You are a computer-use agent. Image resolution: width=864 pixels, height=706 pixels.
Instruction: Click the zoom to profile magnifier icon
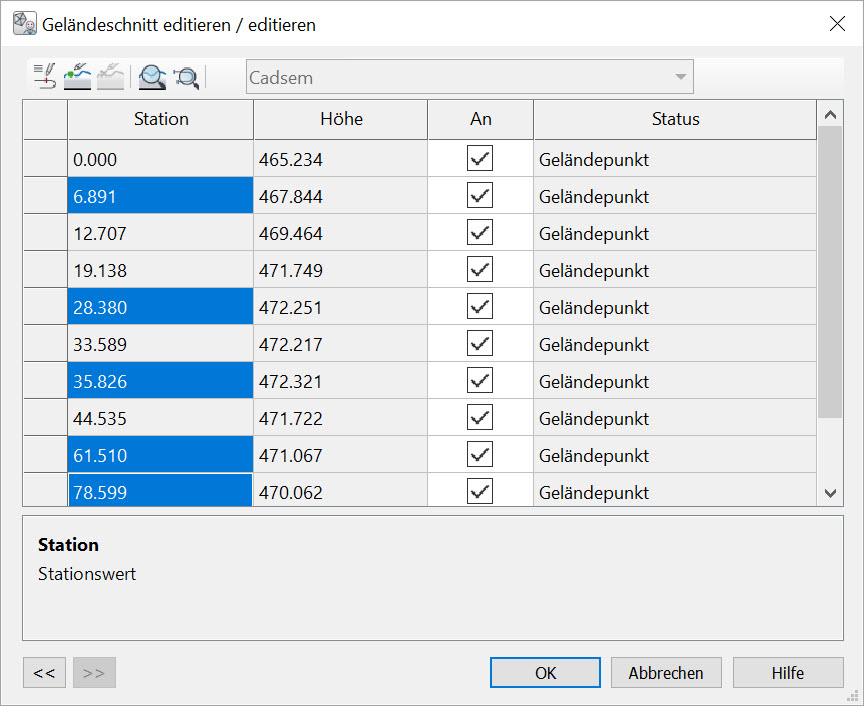152,76
